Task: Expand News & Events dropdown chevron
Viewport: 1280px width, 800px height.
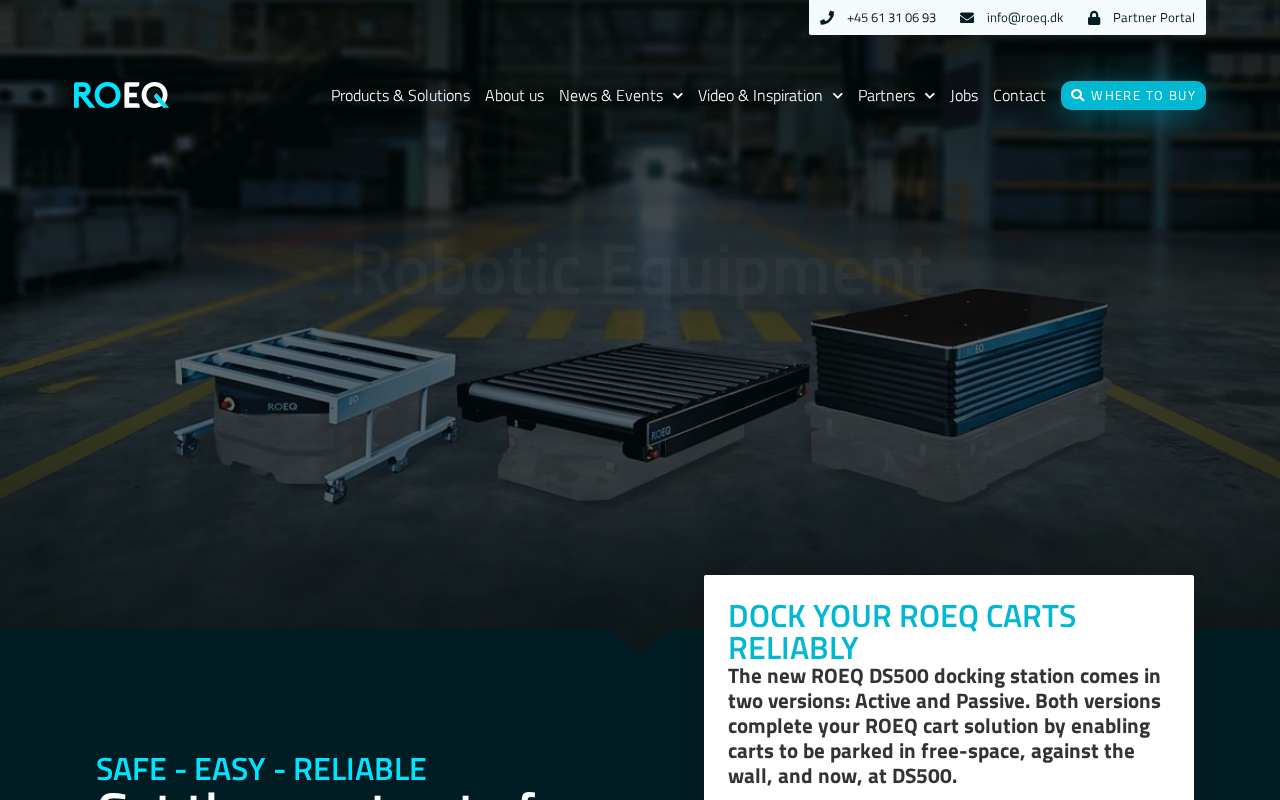Action: tap(677, 96)
